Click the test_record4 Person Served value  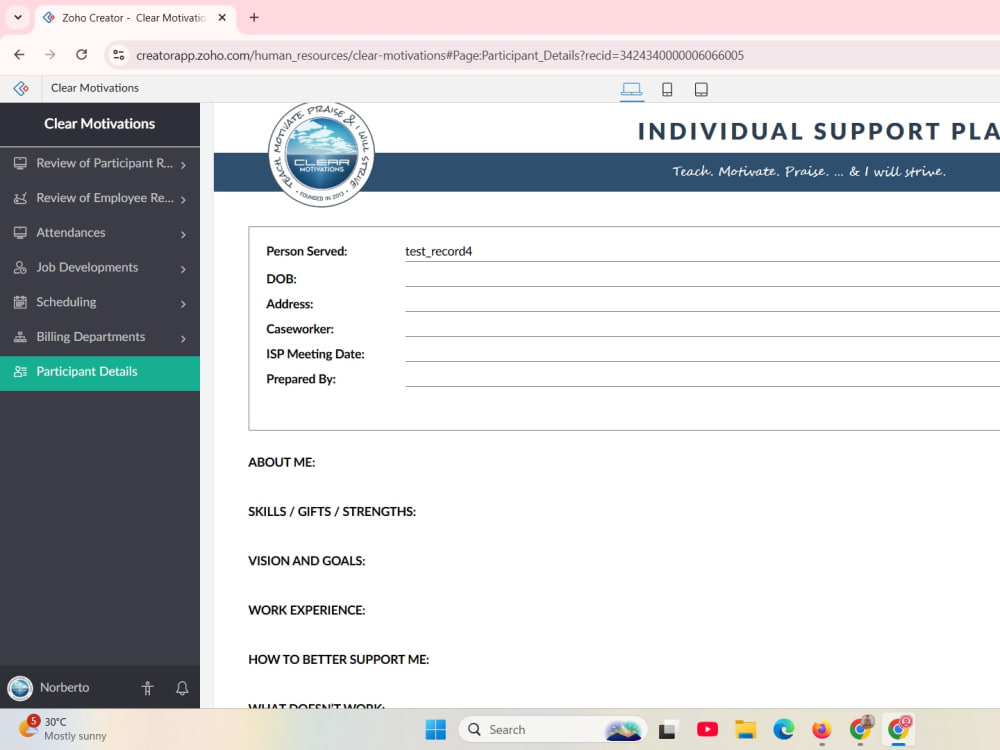pyautogui.click(x=439, y=251)
